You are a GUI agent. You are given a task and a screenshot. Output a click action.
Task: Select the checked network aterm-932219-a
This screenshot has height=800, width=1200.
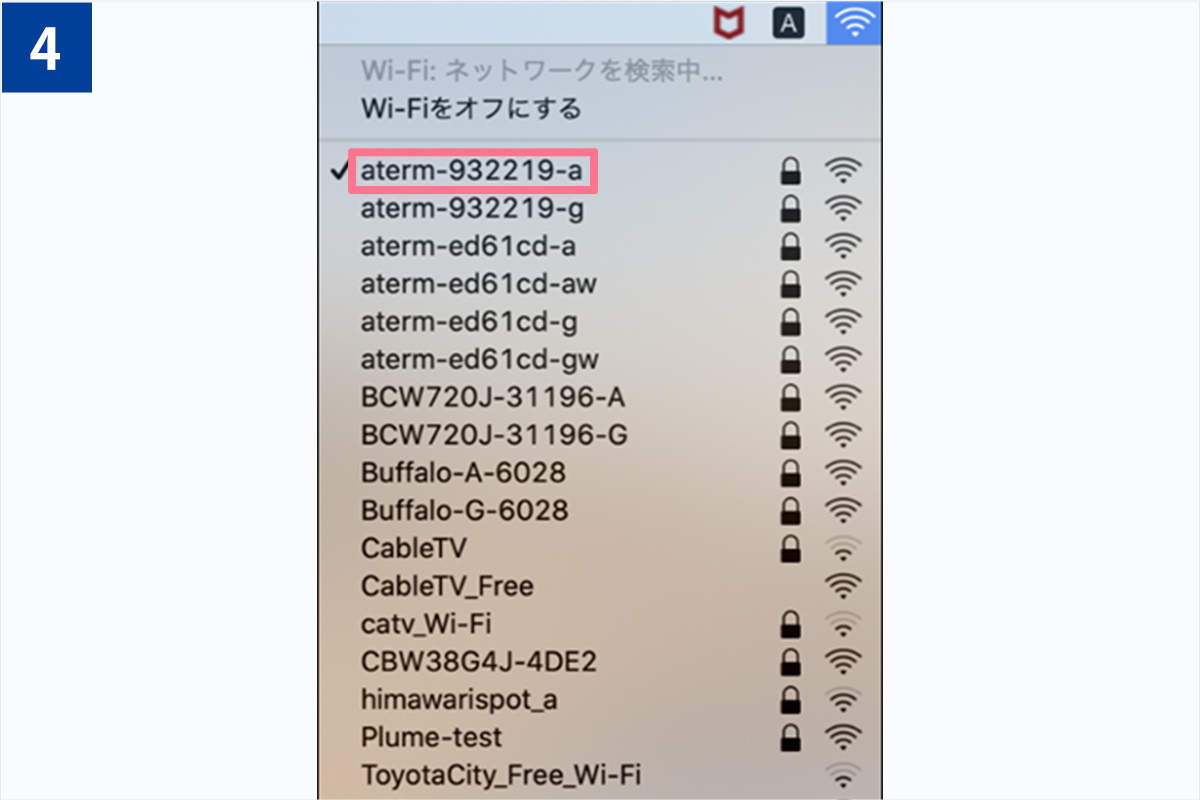click(600, 171)
